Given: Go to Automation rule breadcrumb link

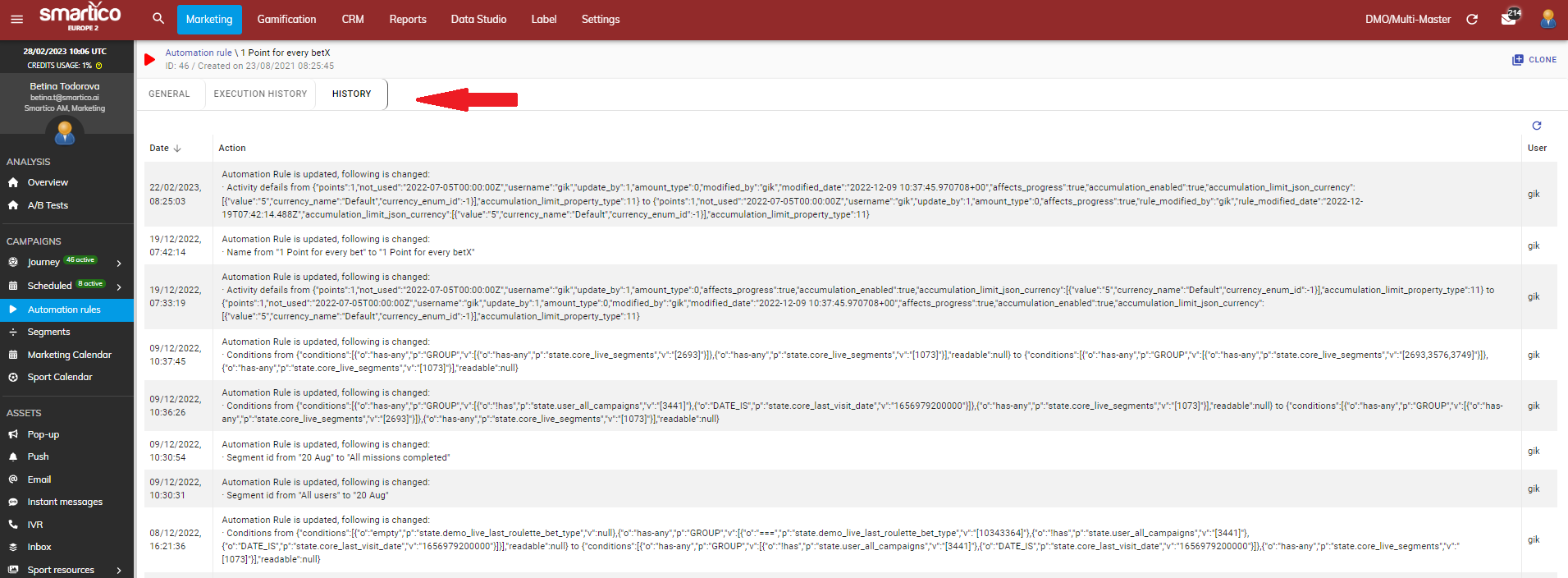Looking at the screenshot, I should point(199,53).
